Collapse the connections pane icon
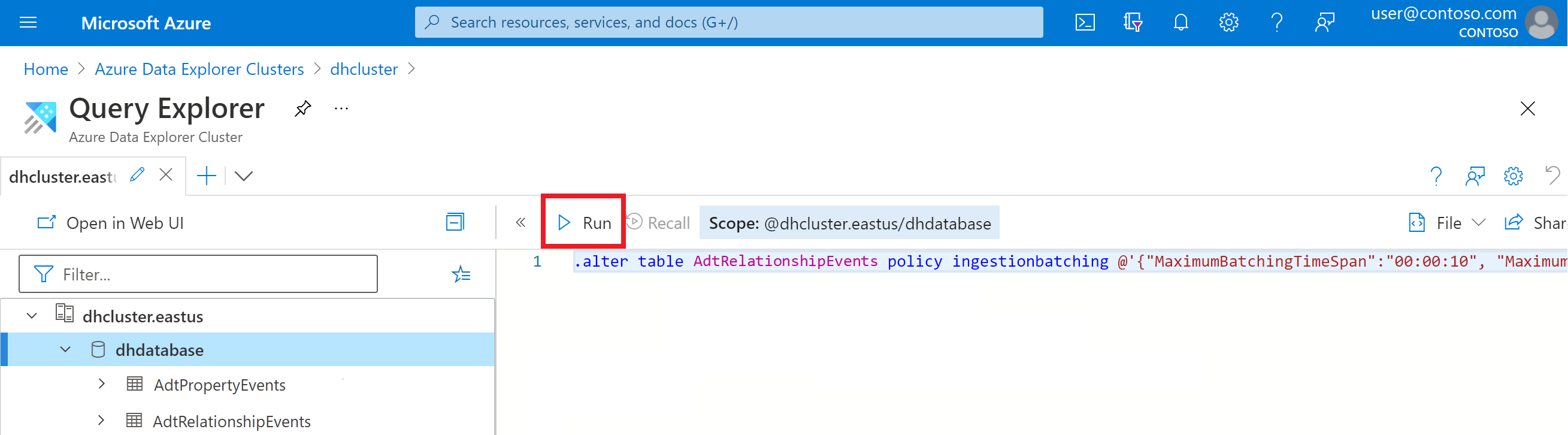The width and height of the screenshot is (1568, 435). point(455,222)
